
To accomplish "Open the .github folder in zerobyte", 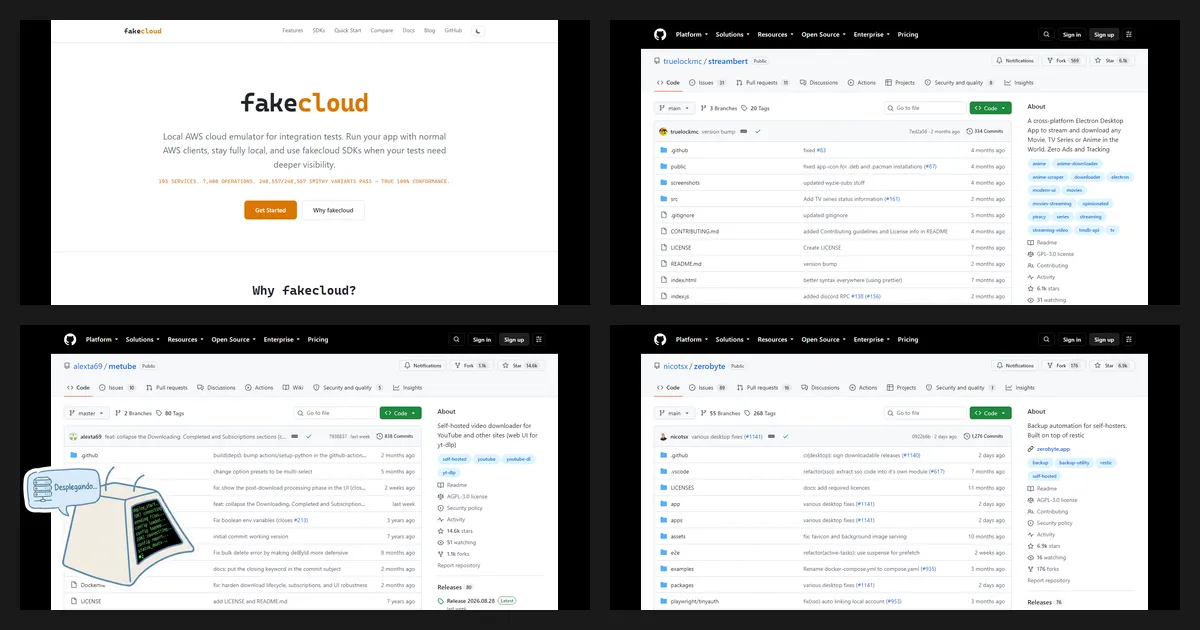I will point(679,455).
